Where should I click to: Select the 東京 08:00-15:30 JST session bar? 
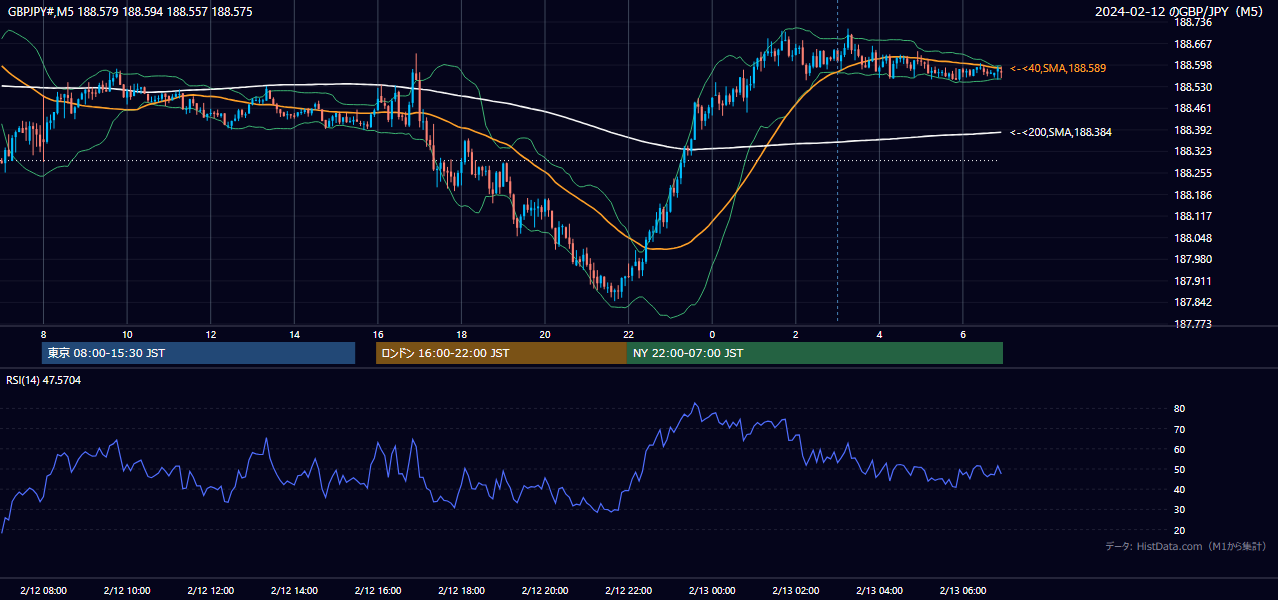[198, 353]
